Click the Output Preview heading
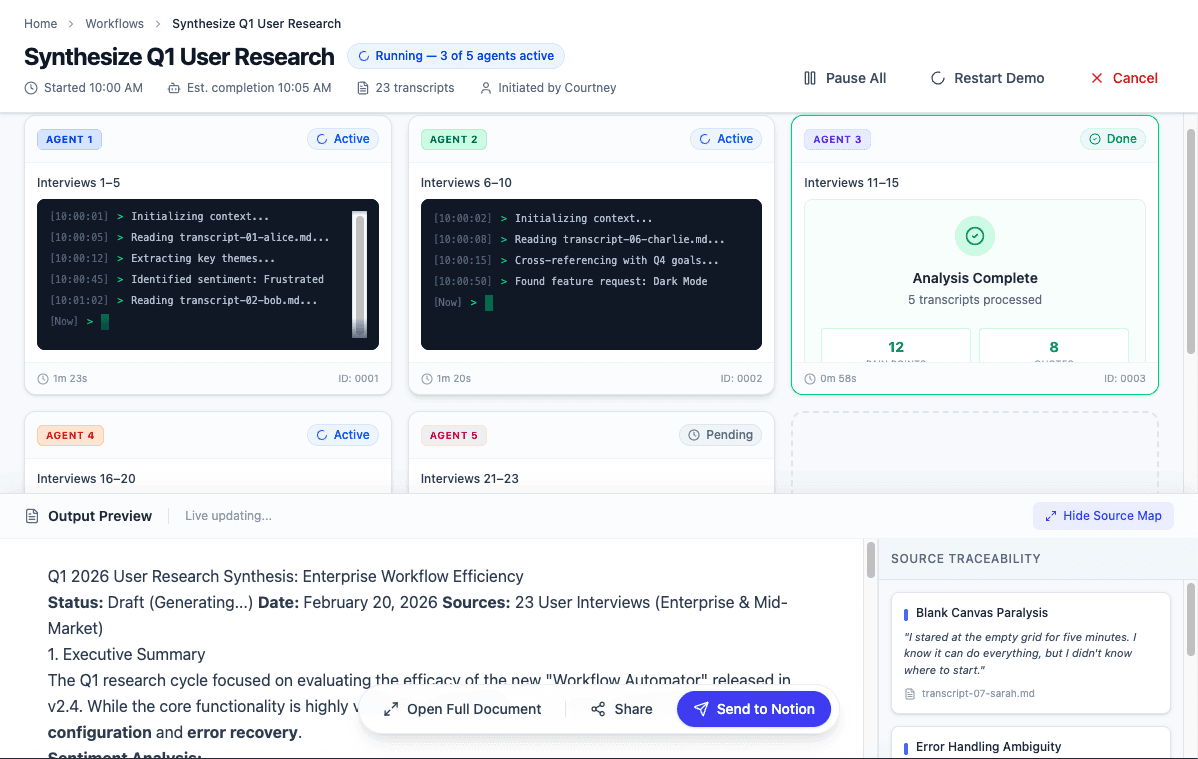Viewport: 1198px width, 759px height. click(100, 516)
